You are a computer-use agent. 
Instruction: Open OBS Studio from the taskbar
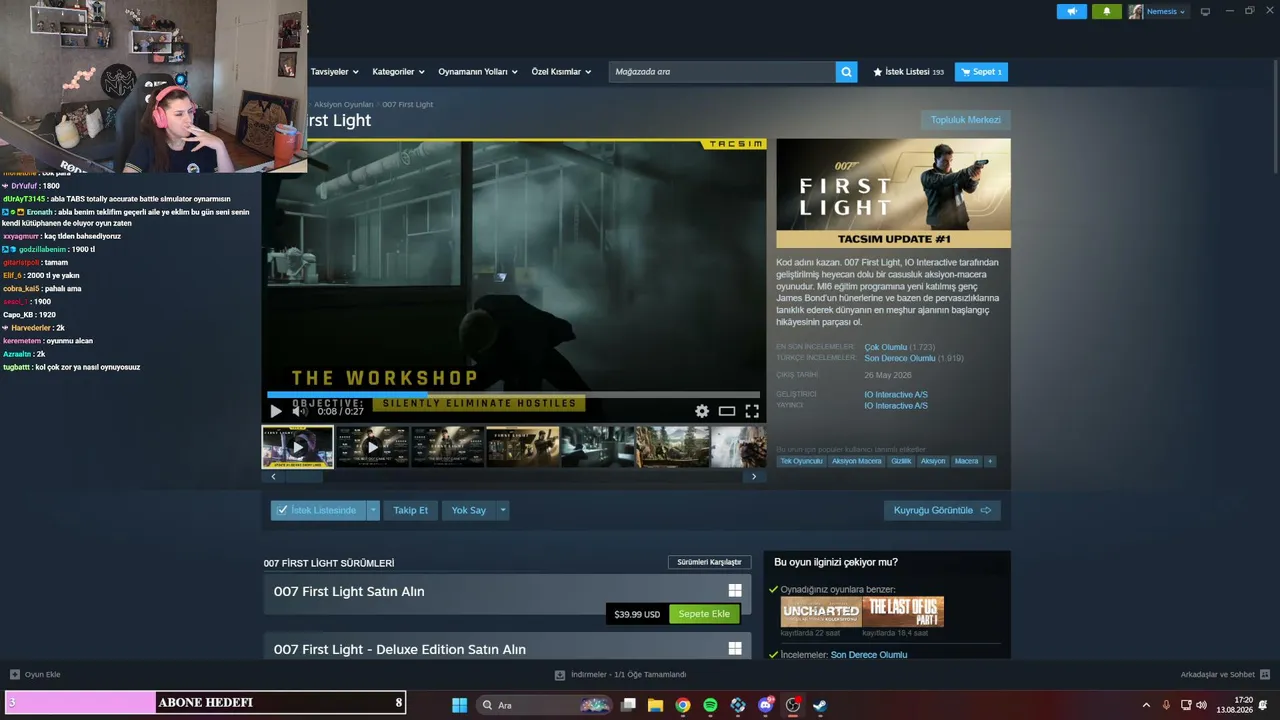coord(793,705)
